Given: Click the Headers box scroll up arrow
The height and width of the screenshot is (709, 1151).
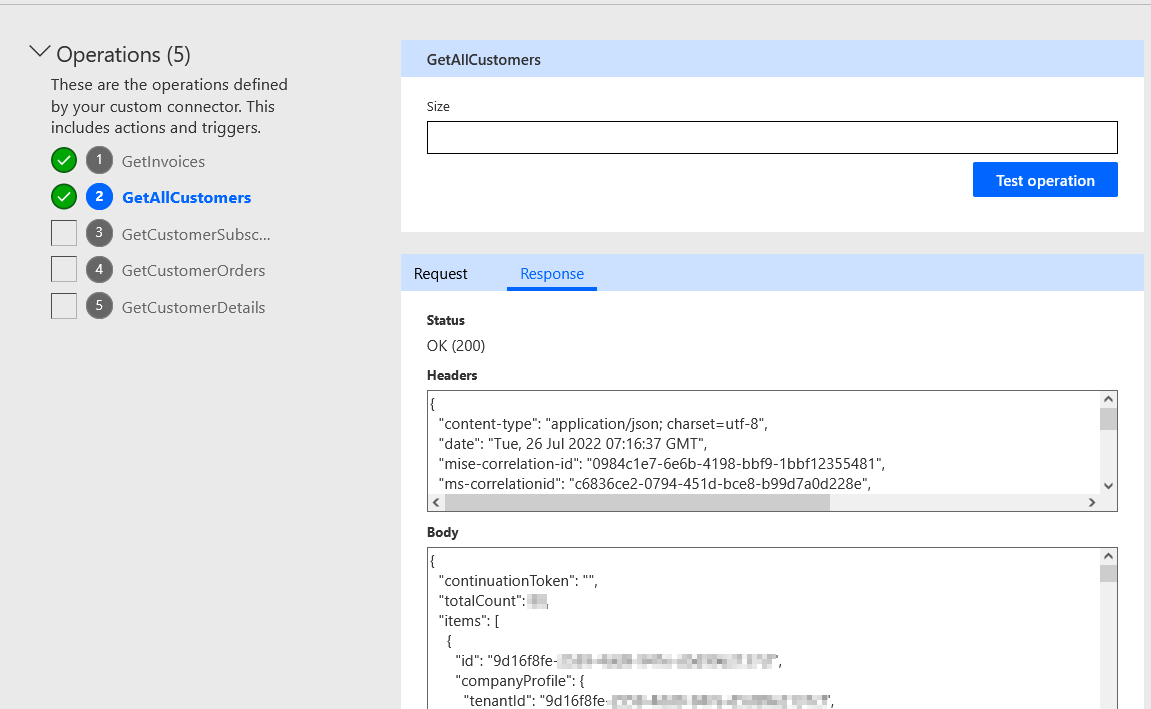Looking at the screenshot, I should coord(1108,399).
